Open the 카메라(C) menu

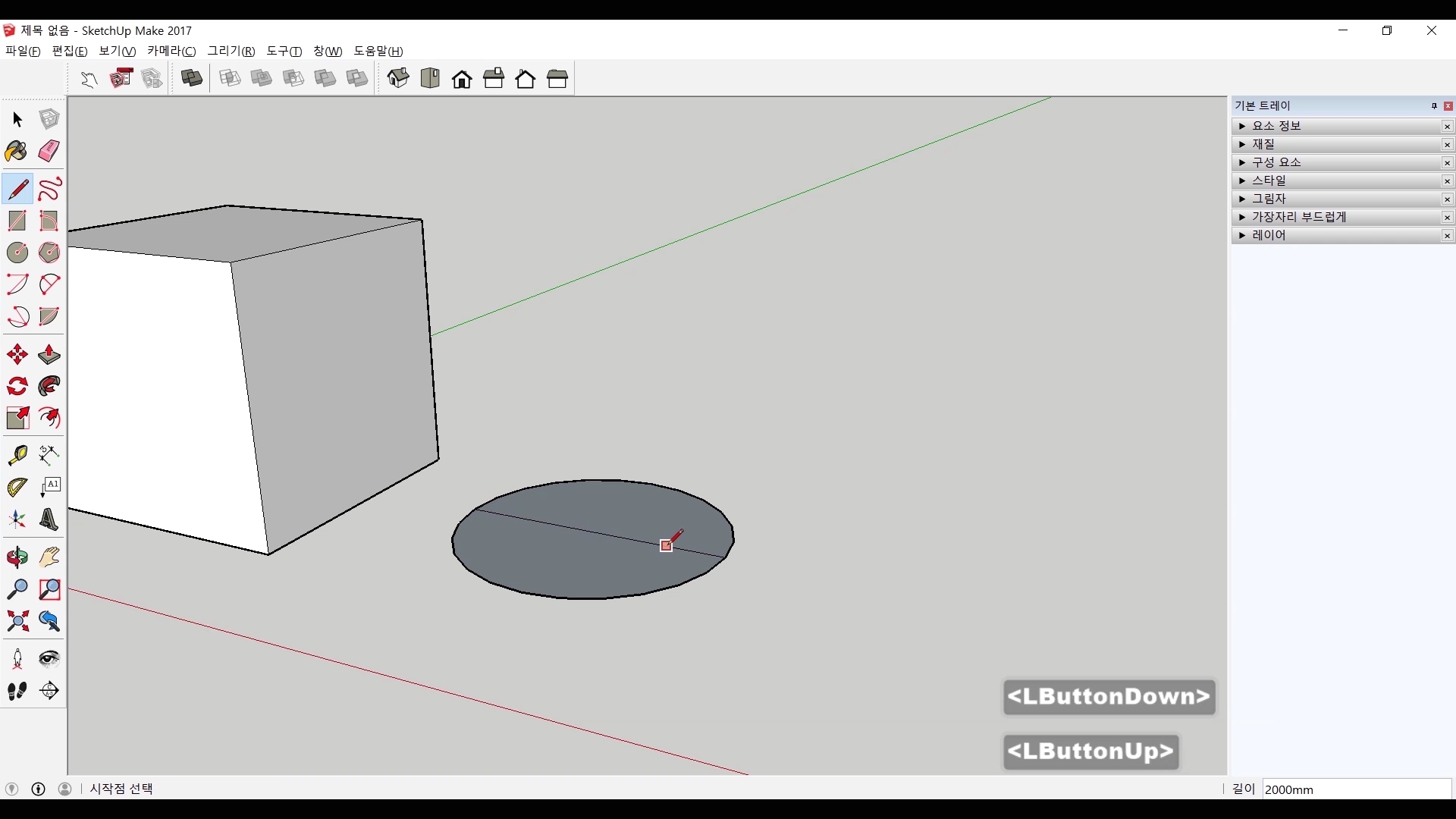click(x=171, y=51)
